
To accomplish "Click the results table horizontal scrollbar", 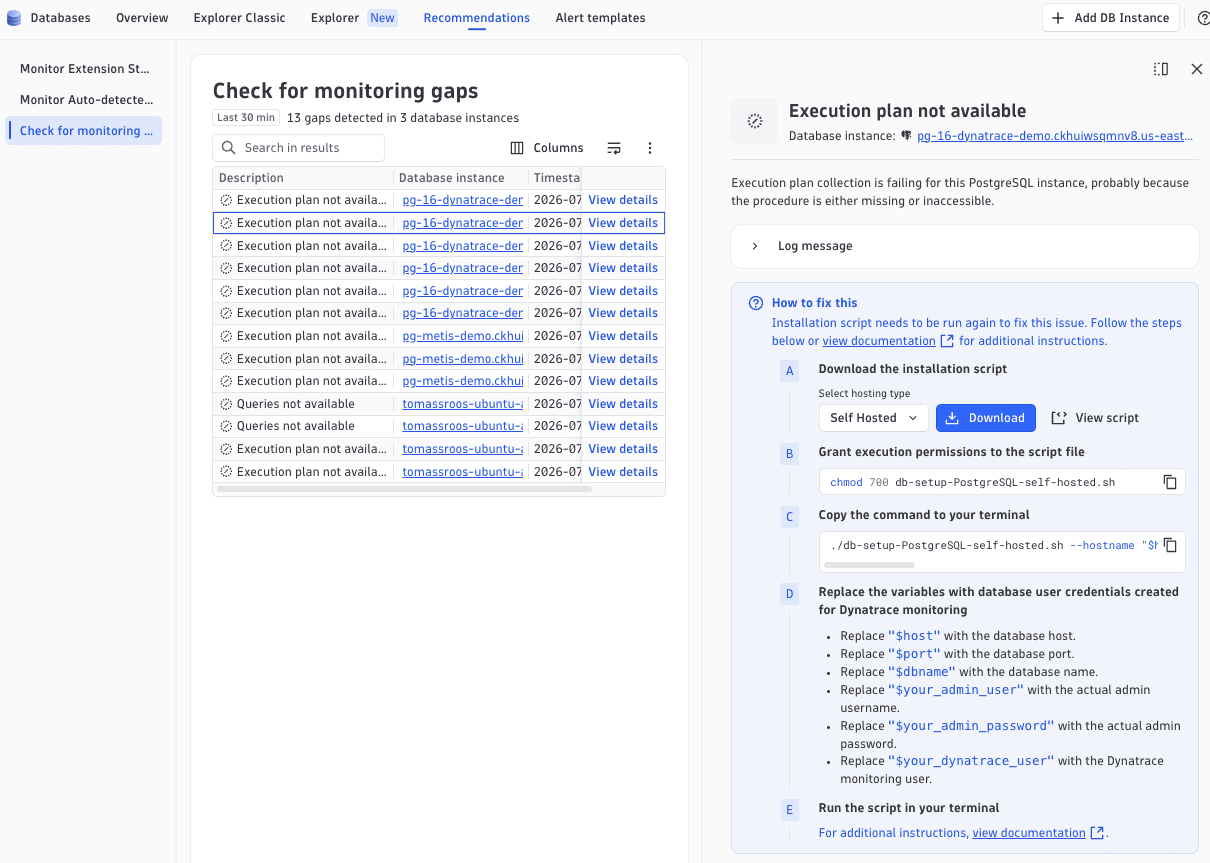I will pos(404,489).
